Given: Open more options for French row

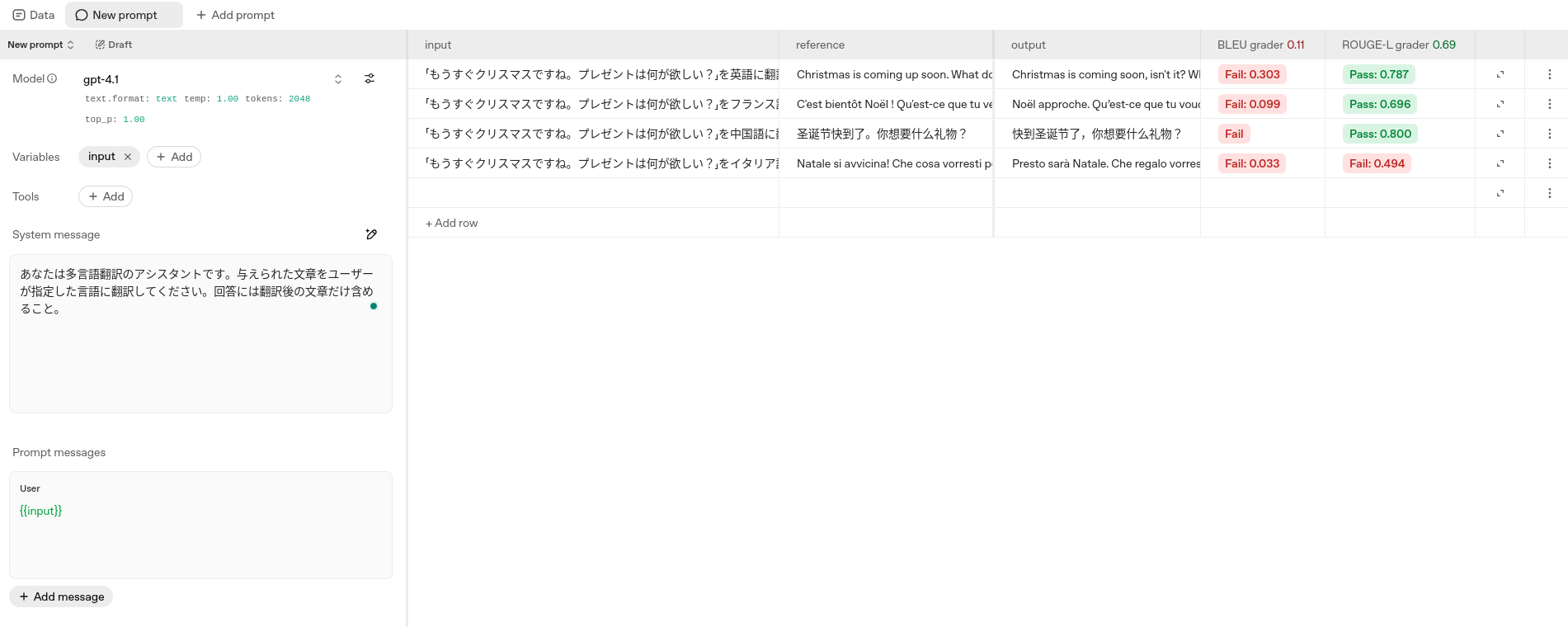Looking at the screenshot, I should (1550, 104).
